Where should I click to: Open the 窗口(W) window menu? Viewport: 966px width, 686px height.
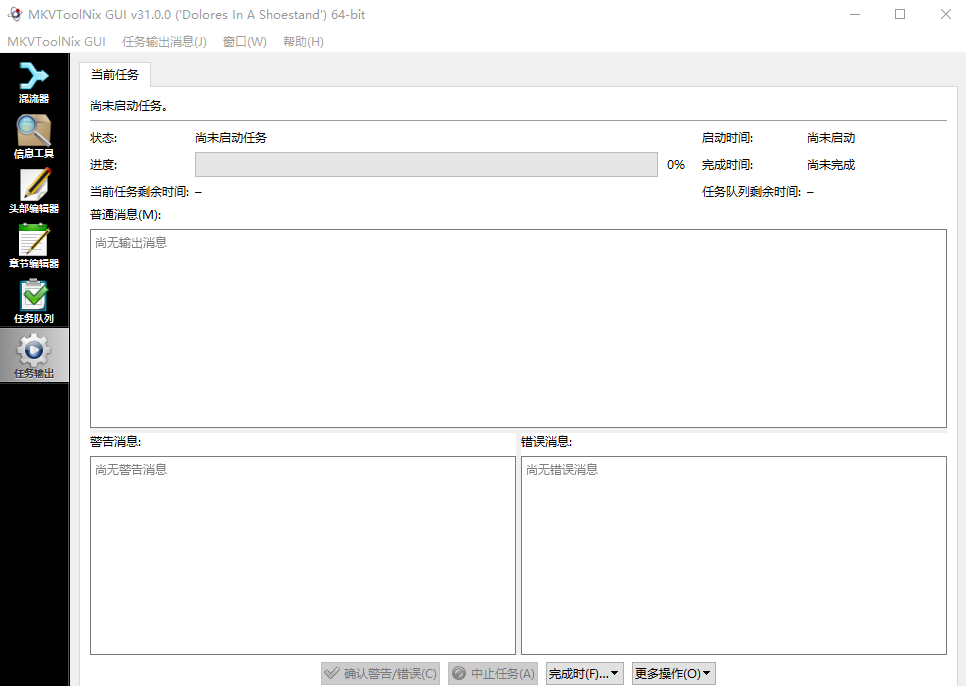coord(244,42)
